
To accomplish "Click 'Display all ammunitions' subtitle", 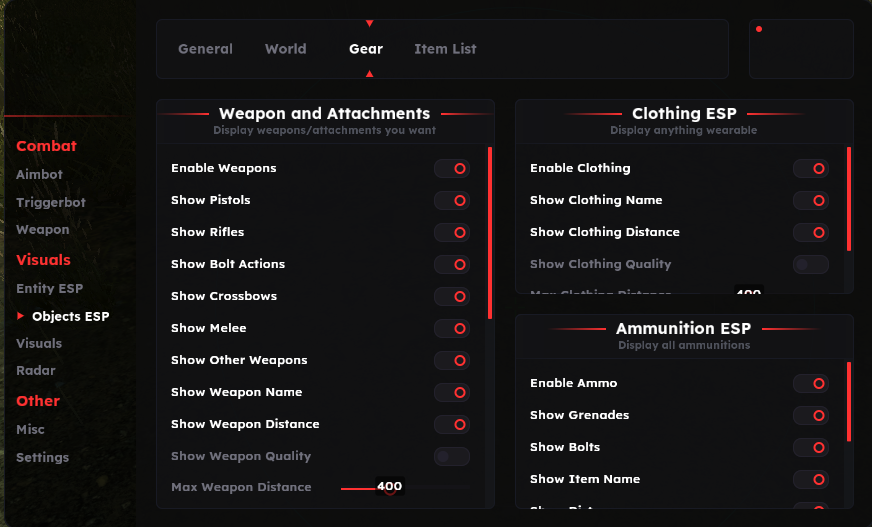I will (x=684, y=345).
